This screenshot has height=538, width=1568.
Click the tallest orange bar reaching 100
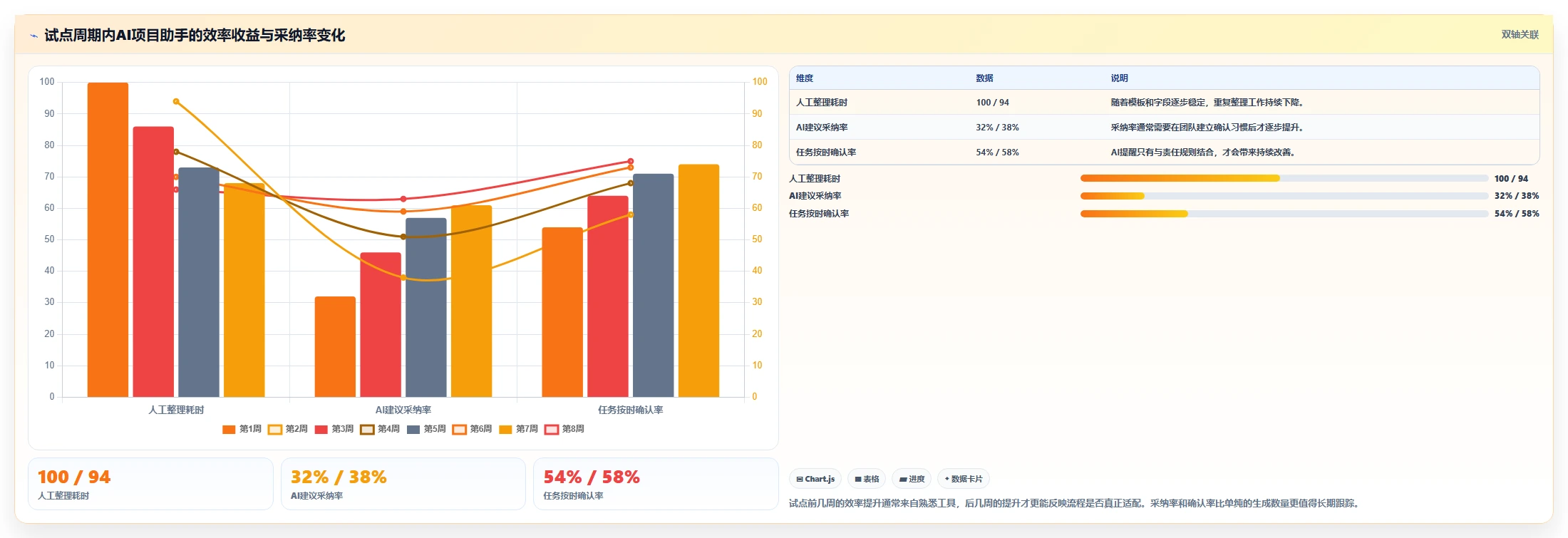pos(108,239)
